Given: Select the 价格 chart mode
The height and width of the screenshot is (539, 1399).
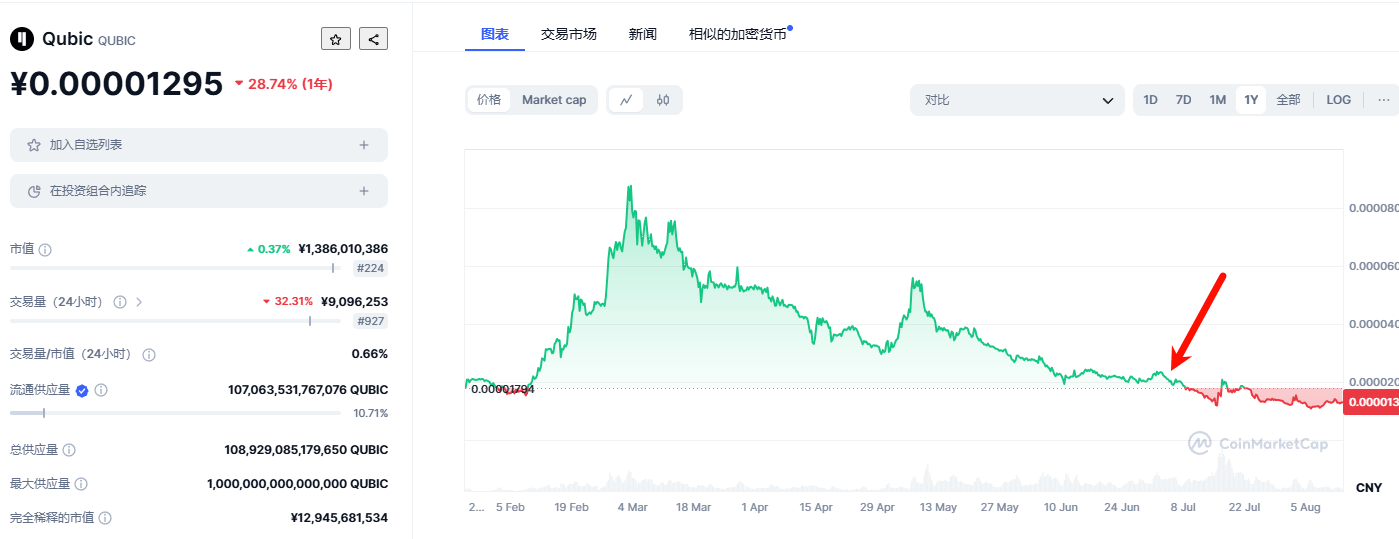Looking at the screenshot, I should (489, 100).
